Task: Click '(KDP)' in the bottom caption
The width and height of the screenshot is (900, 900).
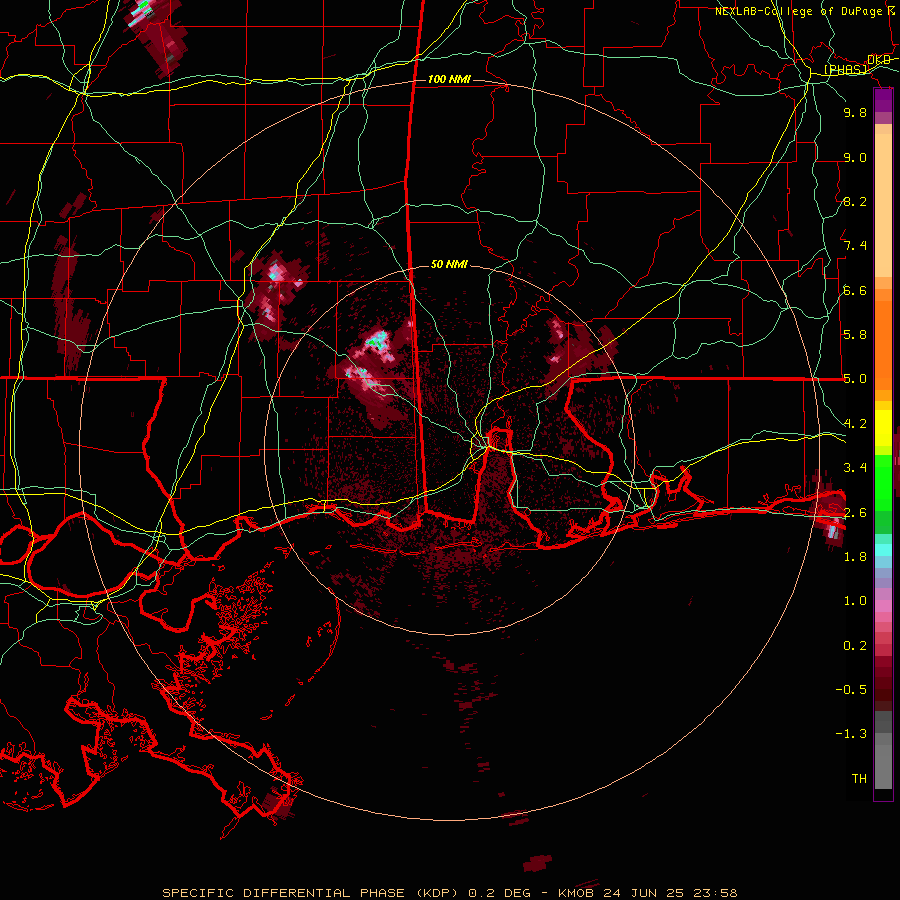Action: click(436, 893)
